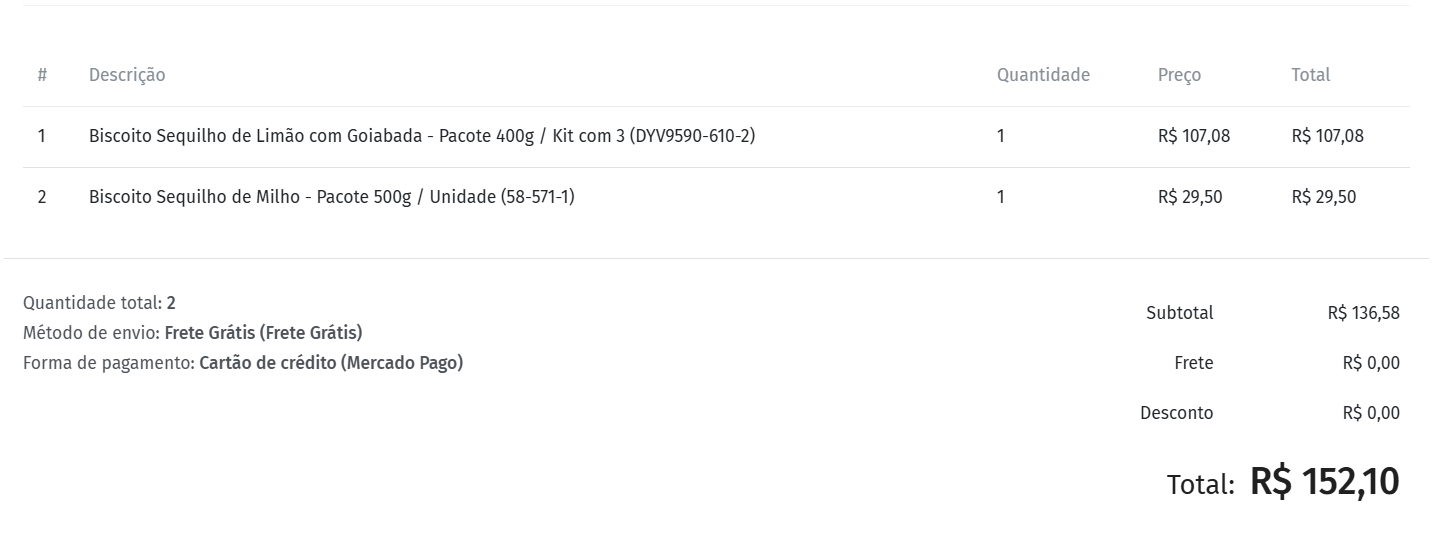Click the # column header
Image resolution: width=1445 pixels, height=537 pixels.
coord(42,75)
